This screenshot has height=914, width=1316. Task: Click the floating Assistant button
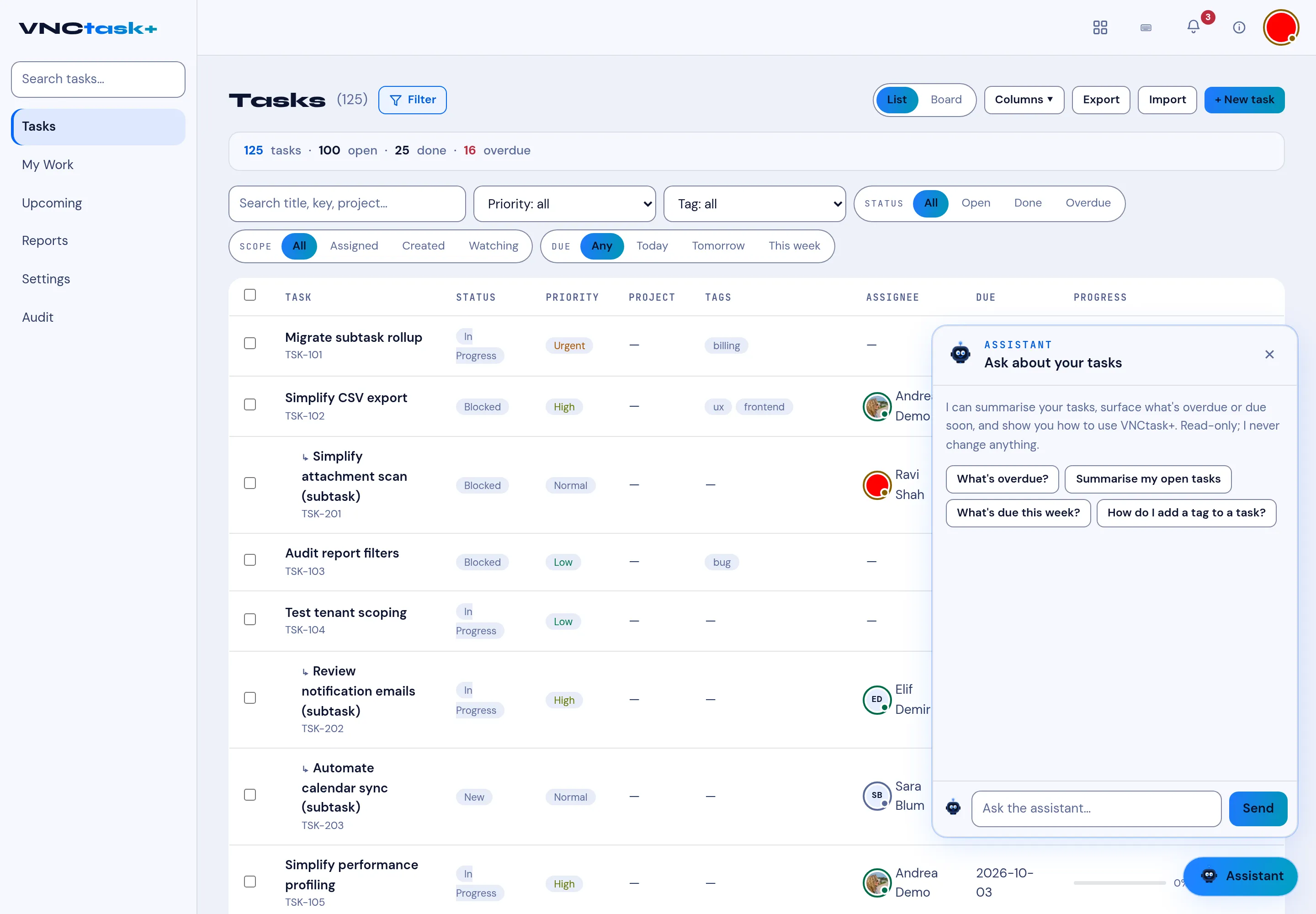coord(1241,876)
